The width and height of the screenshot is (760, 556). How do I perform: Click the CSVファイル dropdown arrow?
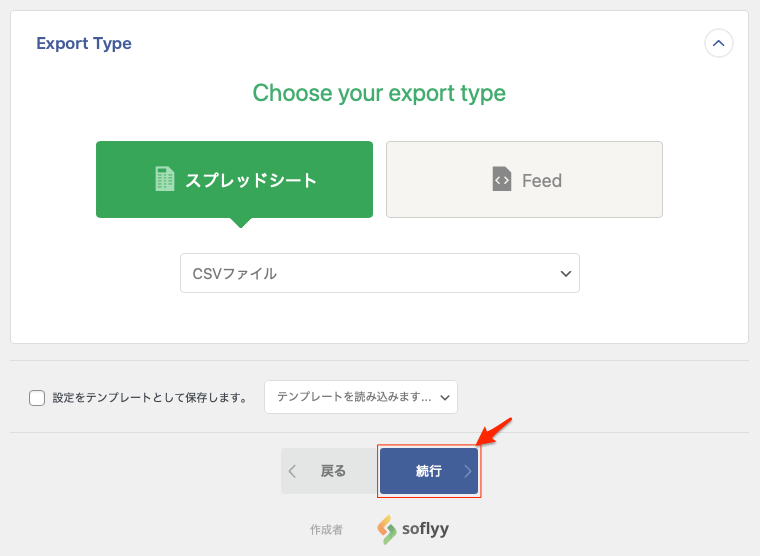click(x=566, y=273)
